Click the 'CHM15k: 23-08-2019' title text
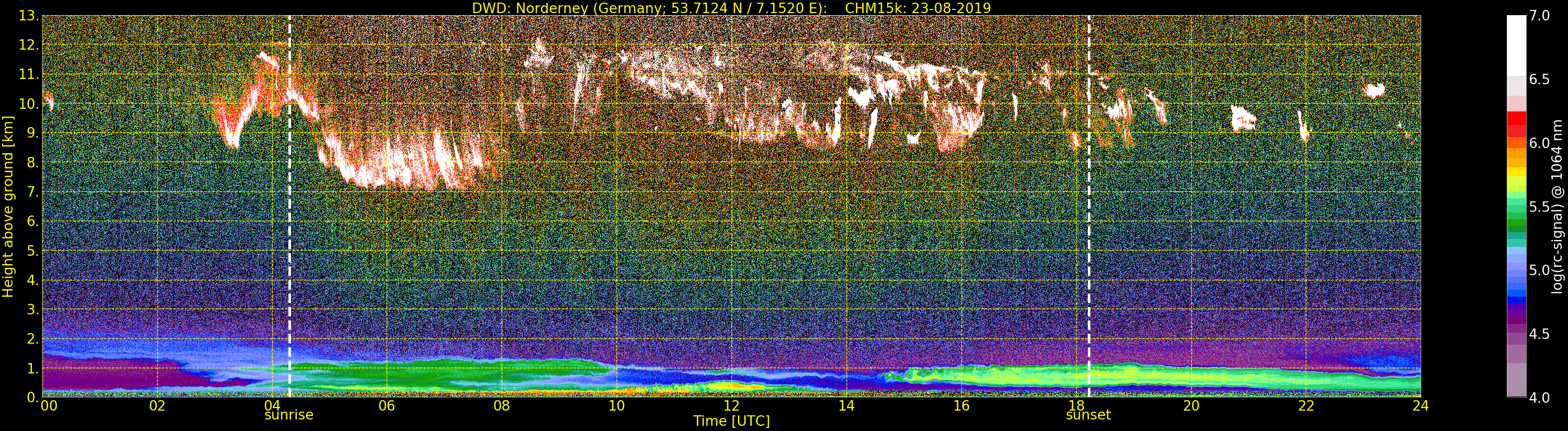This screenshot has height=431, width=1568. click(x=918, y=8)
